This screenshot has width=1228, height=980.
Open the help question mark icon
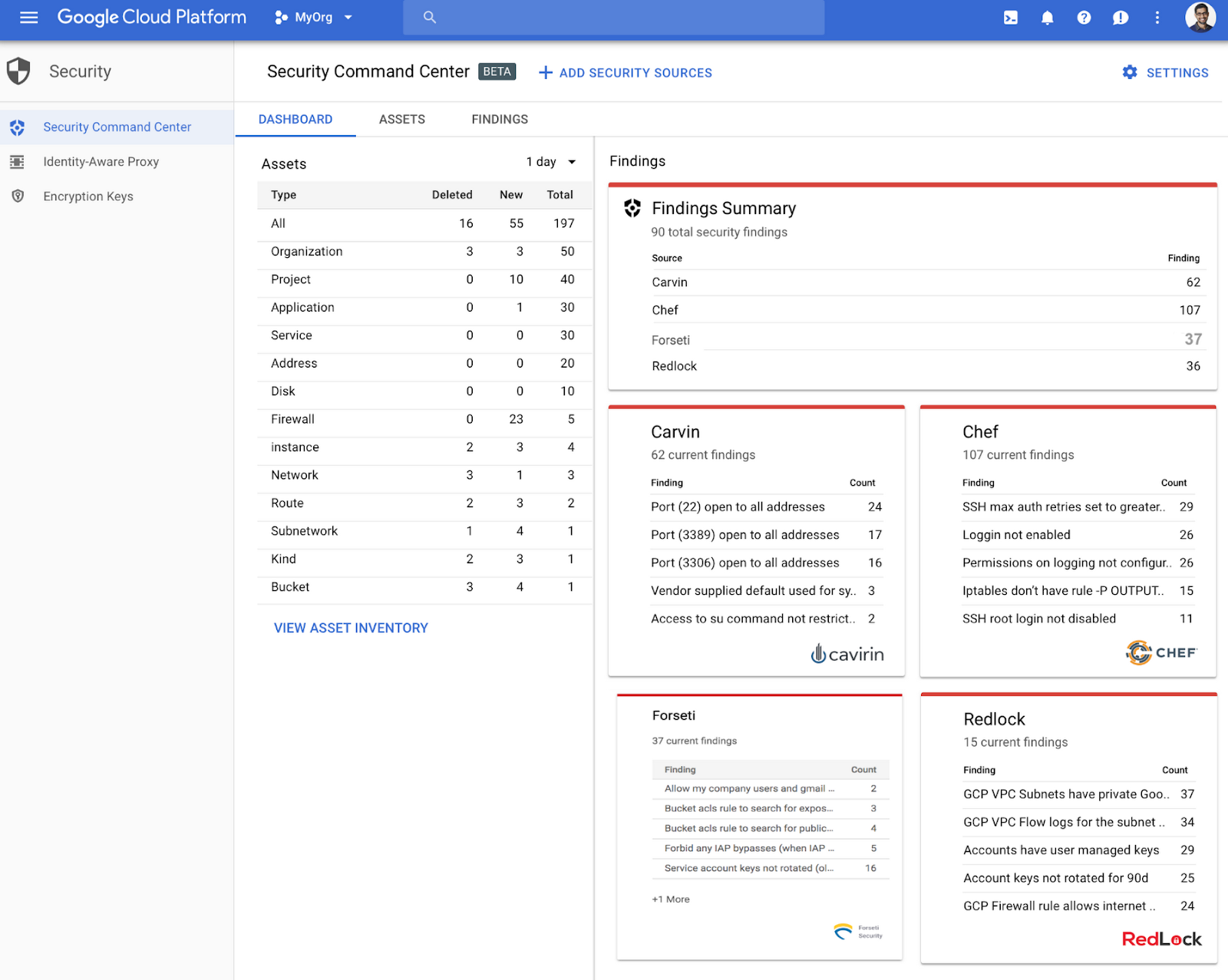(1084, 17)
